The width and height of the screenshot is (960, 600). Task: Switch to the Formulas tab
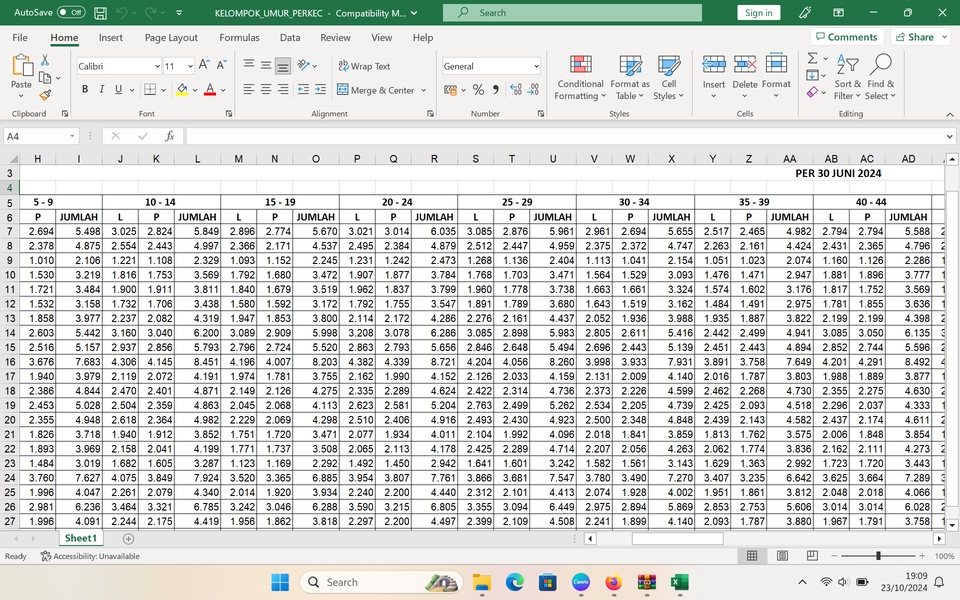(x=239, y=37)
